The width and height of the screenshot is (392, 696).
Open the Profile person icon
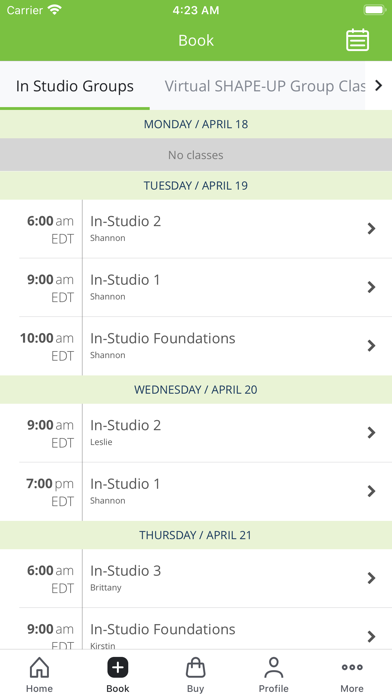(x=273, y=667)
